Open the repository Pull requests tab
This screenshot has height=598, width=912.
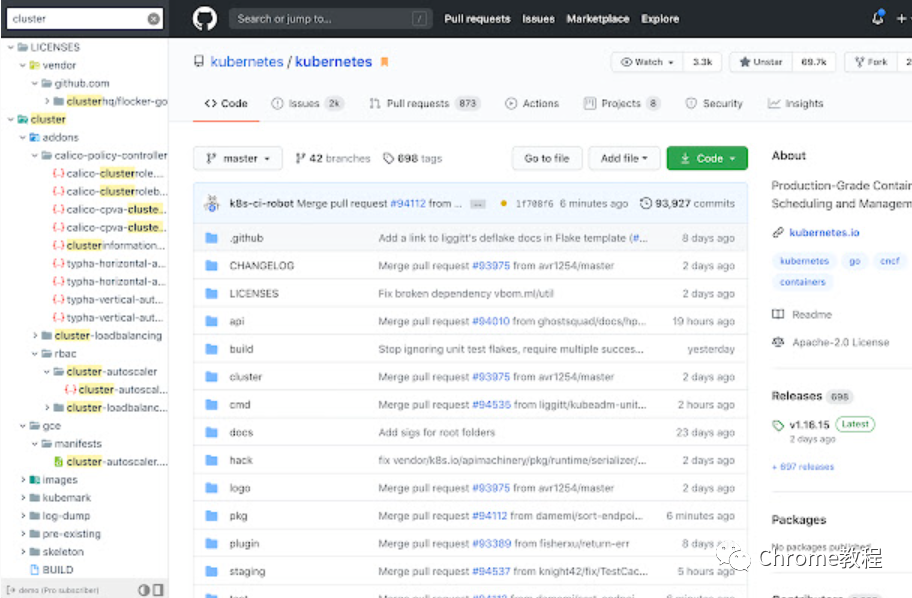coord(425,104)
